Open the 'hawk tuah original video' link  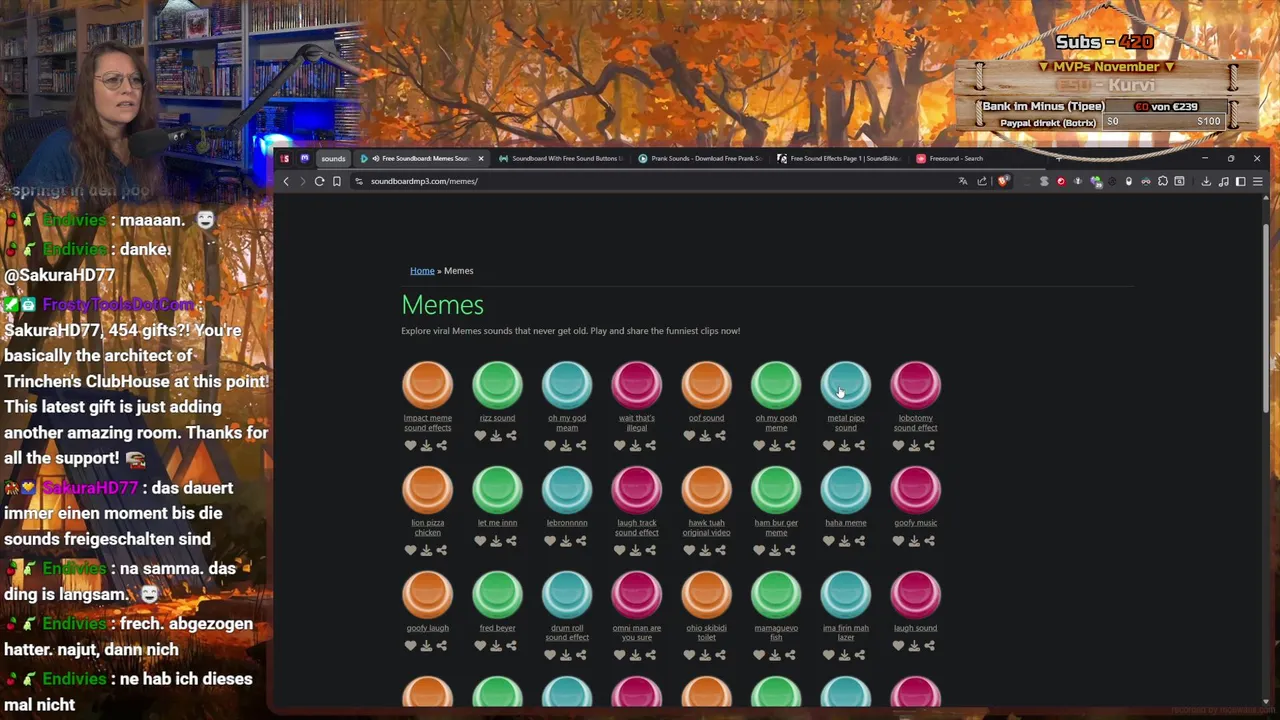(706, 527)
